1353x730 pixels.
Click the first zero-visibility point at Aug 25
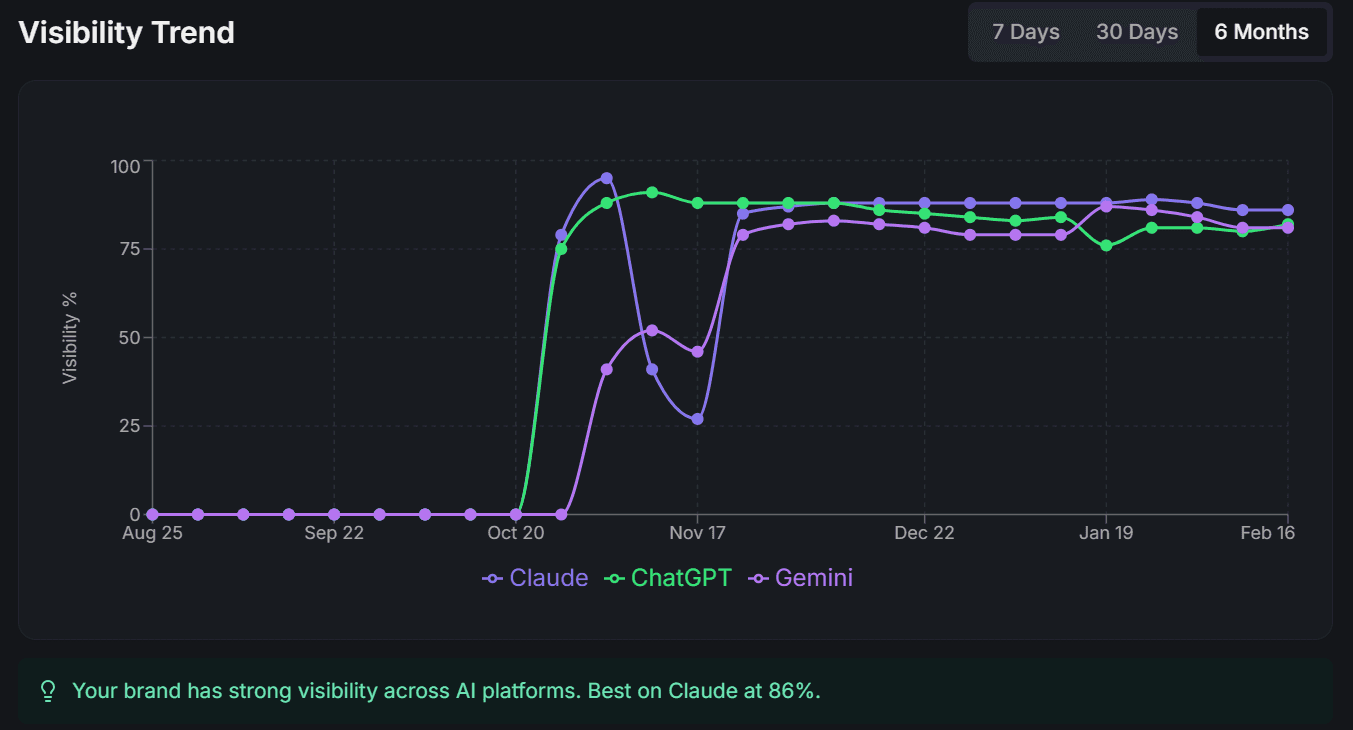click(151, 514)
